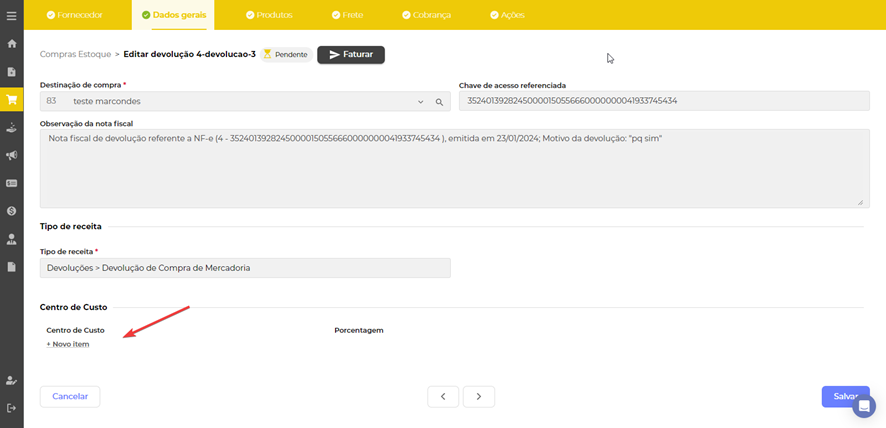Switch to the Produtos tab

pos(269,15)
